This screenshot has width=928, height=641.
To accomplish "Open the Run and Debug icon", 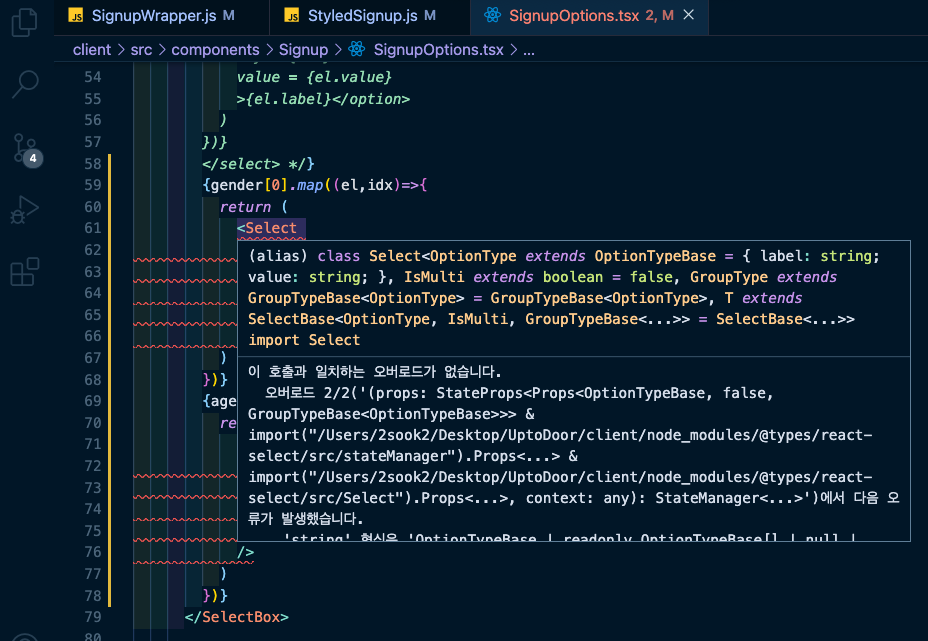I will (x=25, y=210).
